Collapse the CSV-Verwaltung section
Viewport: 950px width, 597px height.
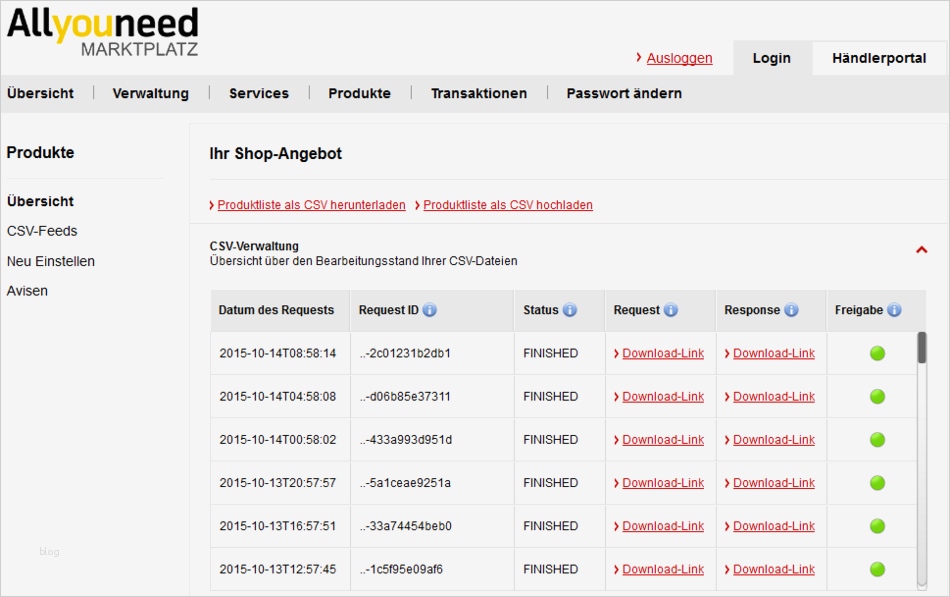pos(921,250)
